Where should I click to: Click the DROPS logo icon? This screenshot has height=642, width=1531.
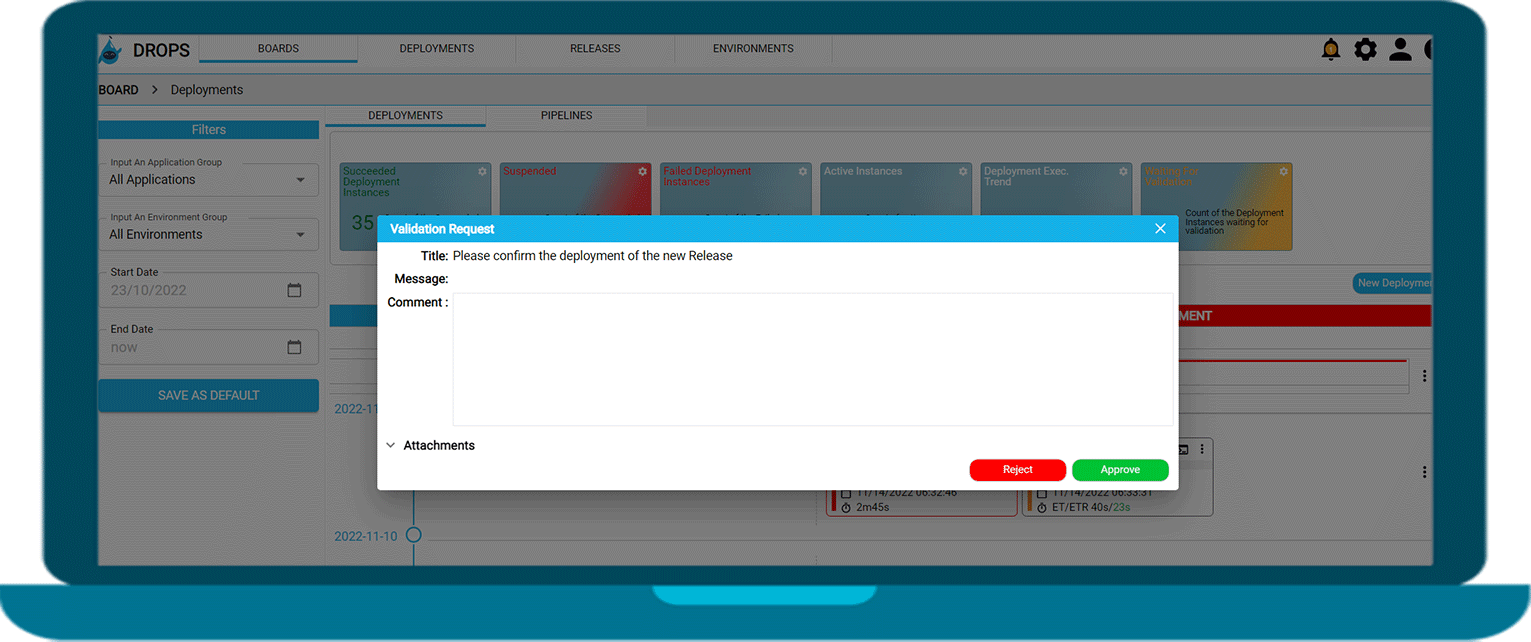(x=111, y=50)
